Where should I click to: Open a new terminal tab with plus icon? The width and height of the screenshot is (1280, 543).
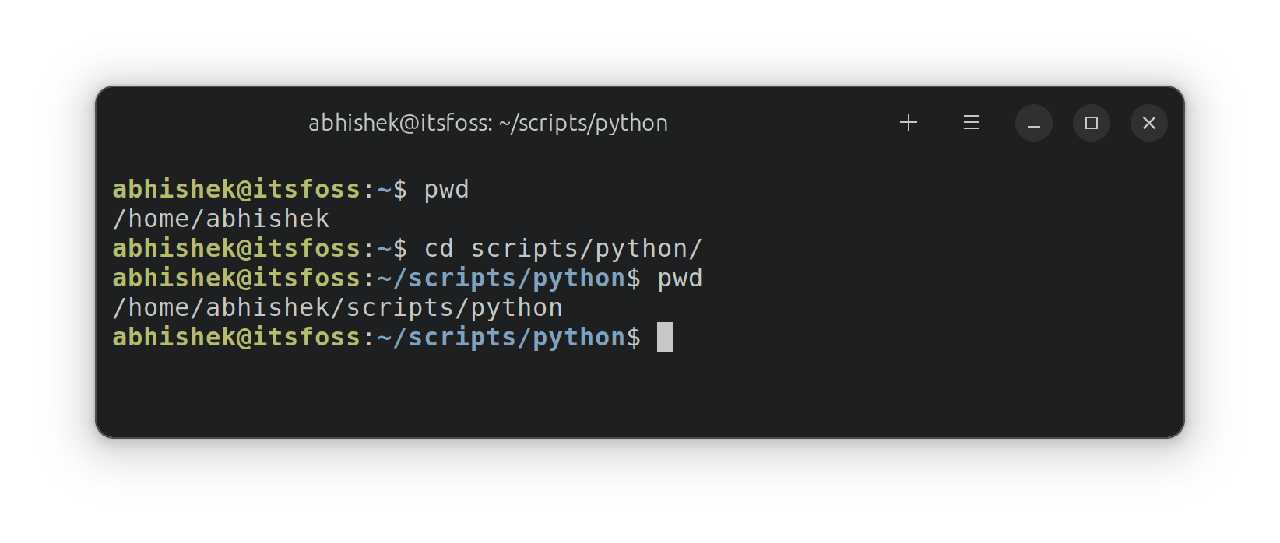[x=908, y=123]
